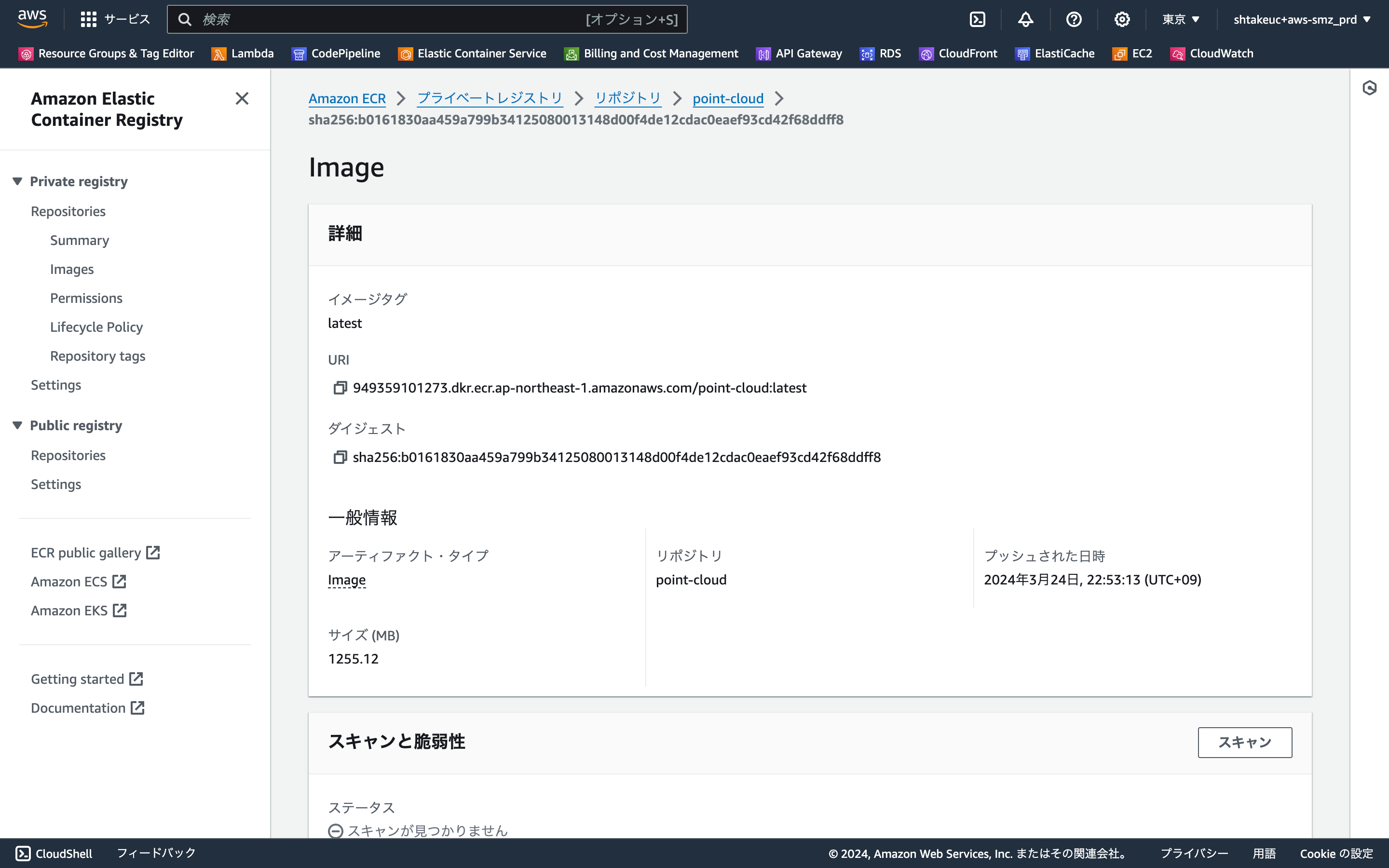Copy the image URI with copy icon
The image size is (1389, 868).
tap(340, 388)
